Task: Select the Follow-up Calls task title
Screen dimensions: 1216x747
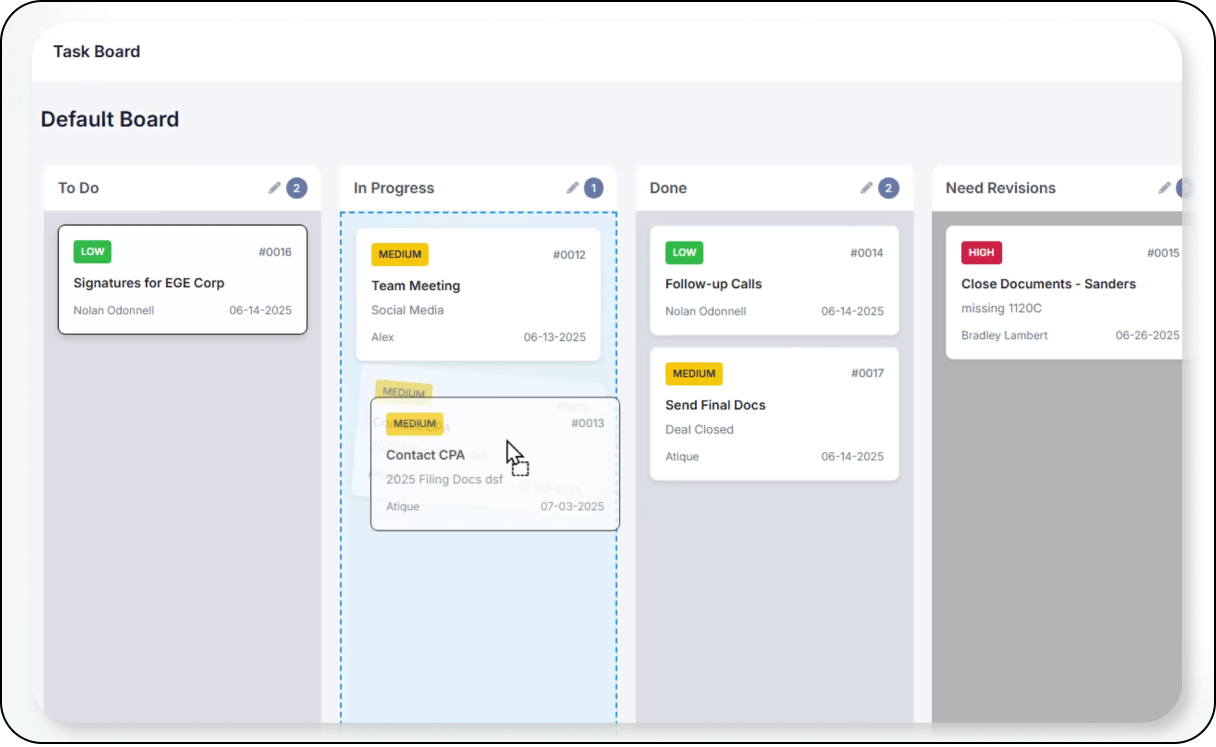Action: (713, 284)
